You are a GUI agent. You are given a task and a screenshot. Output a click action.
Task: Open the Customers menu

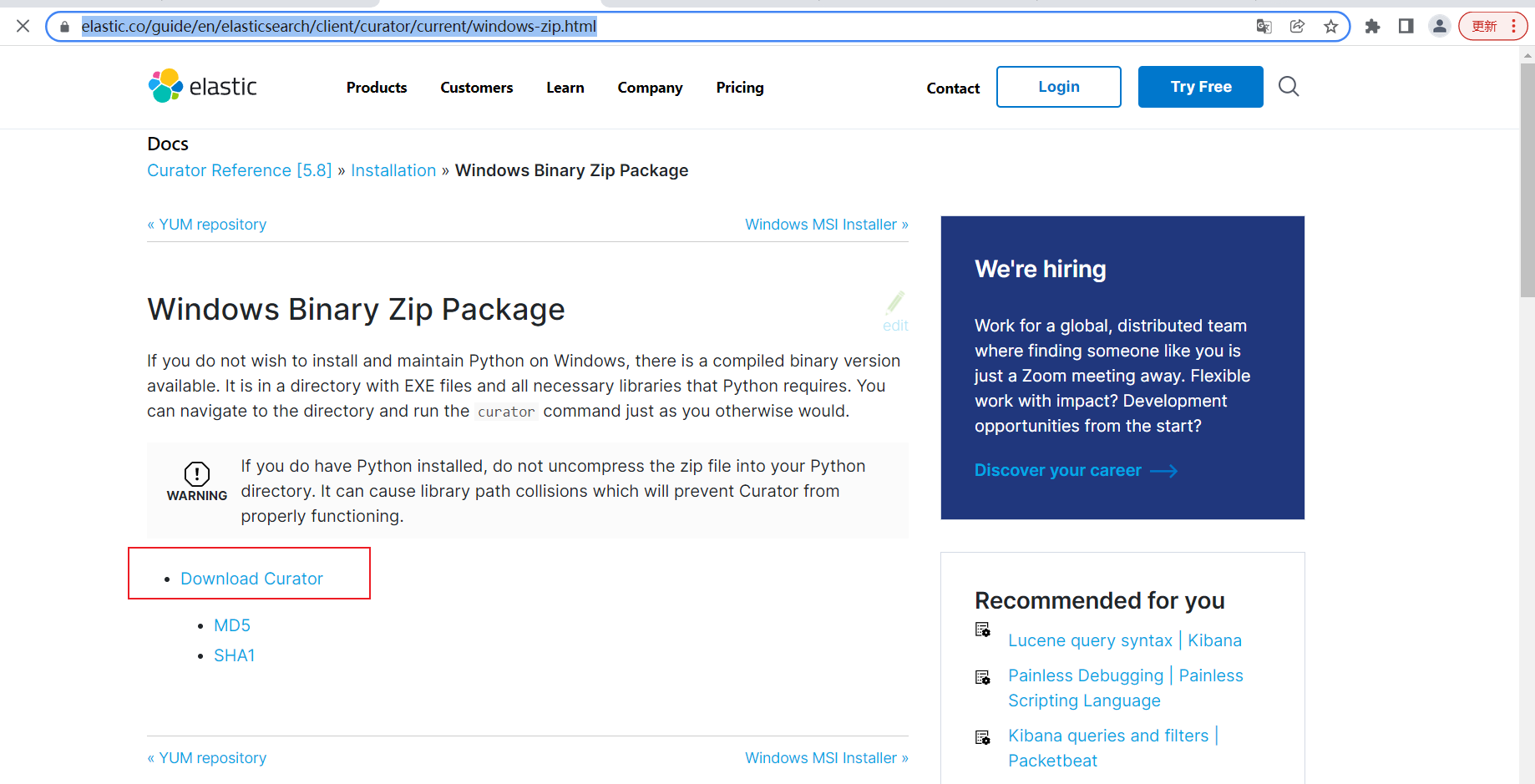pos(477,88)
